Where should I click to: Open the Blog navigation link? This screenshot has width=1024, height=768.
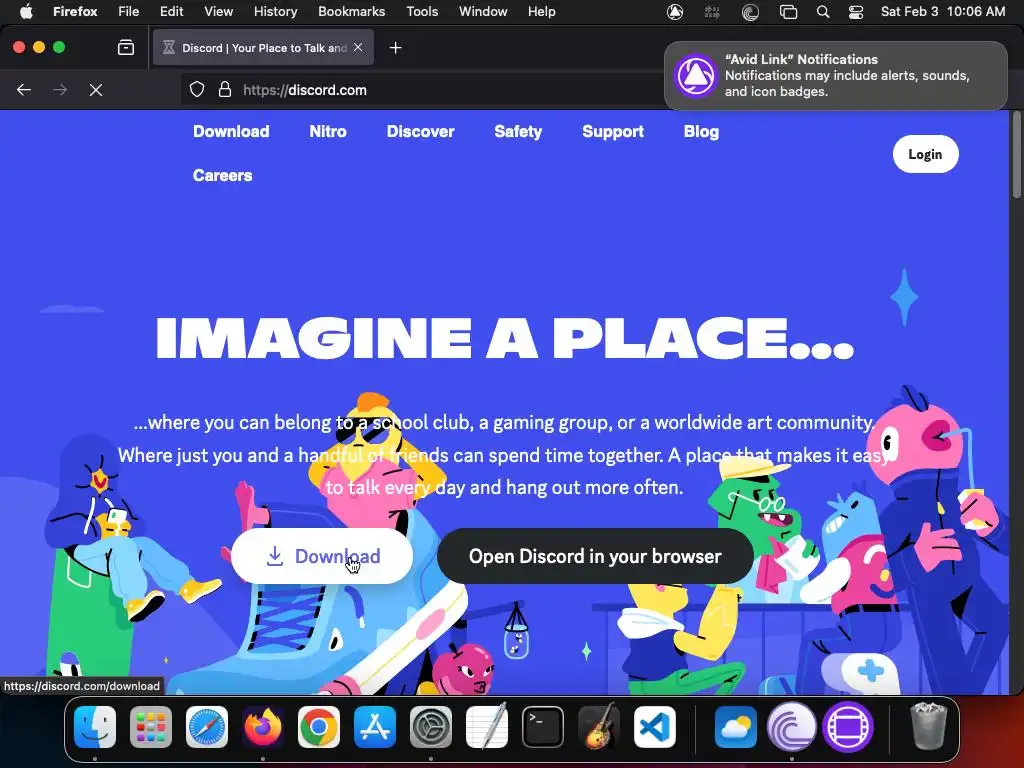pos(701,131)
